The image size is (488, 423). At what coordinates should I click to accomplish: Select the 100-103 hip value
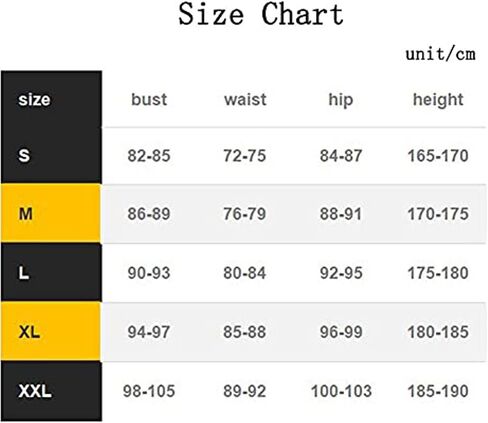point(341,391)
